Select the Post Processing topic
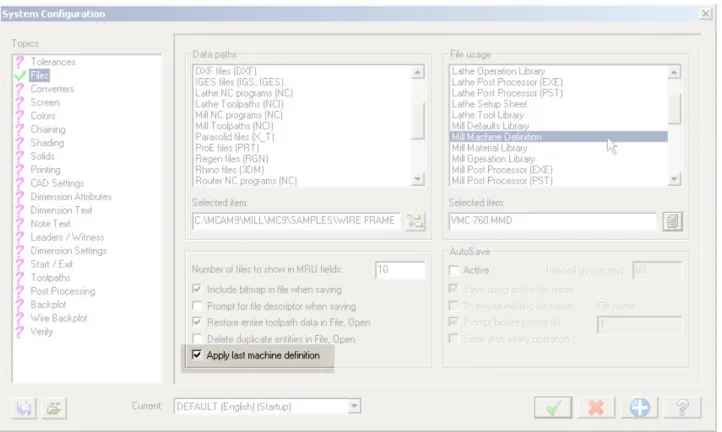The height and width of the screenshot is (432, 722). (x=63, y=291)
